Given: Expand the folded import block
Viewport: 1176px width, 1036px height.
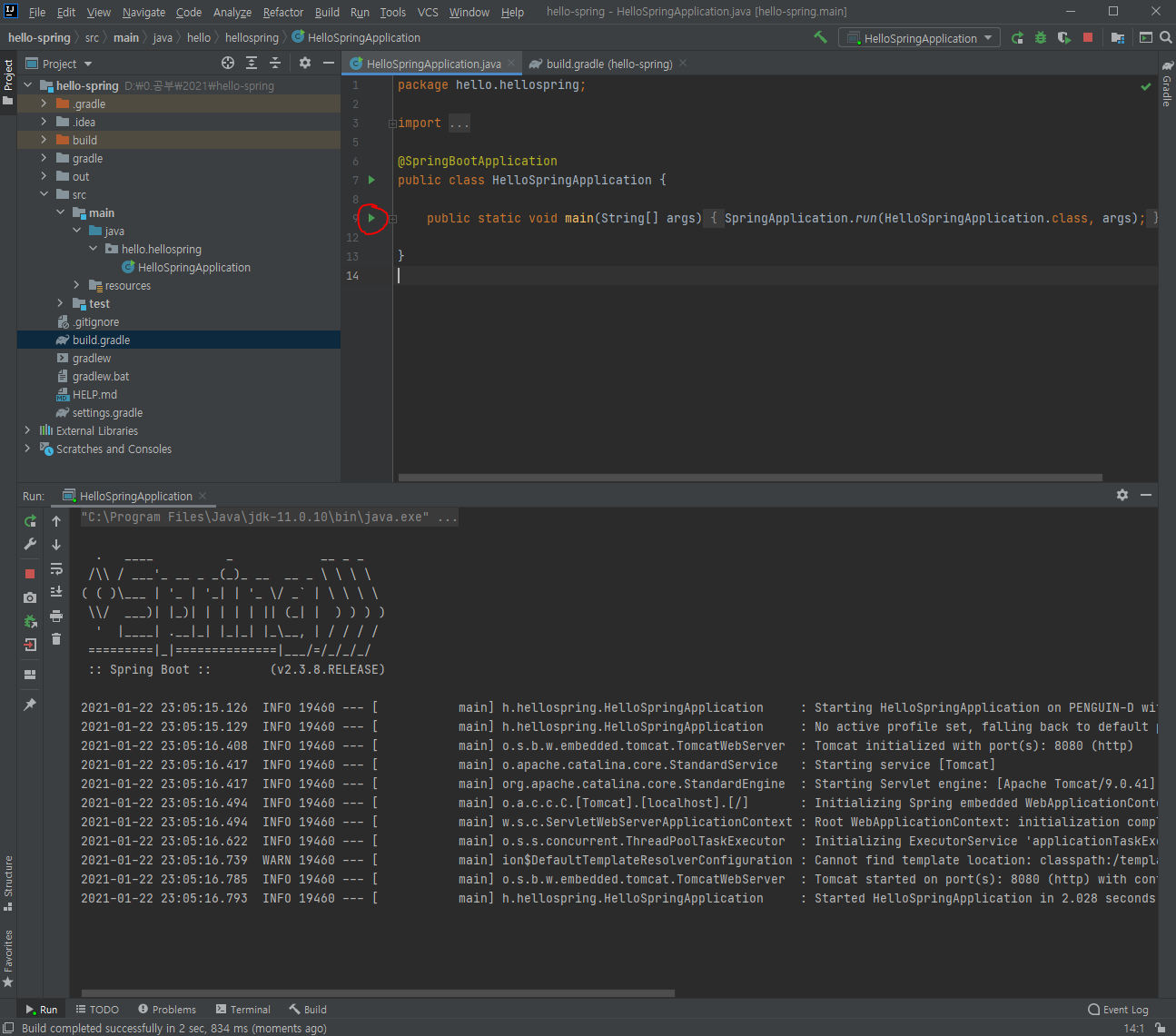Looking at the screenshot, I should pyautogui.click(x=392, y=123).
